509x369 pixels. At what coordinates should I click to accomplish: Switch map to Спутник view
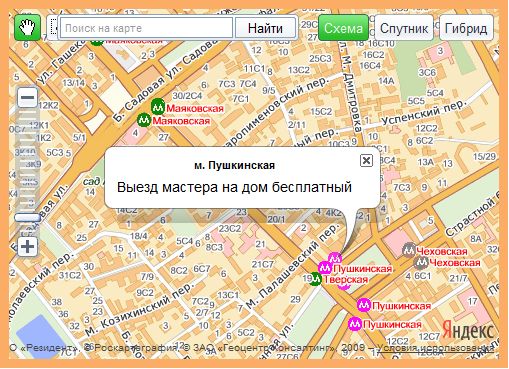tap(404, 28)
